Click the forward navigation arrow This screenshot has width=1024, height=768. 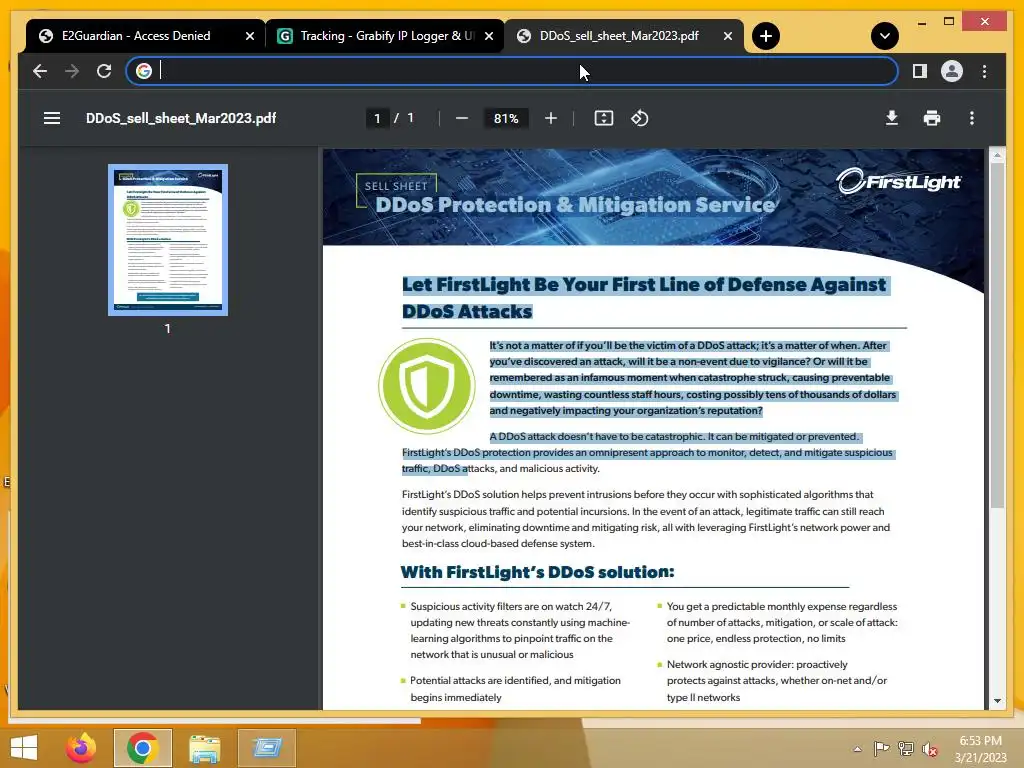pos(72,71)
